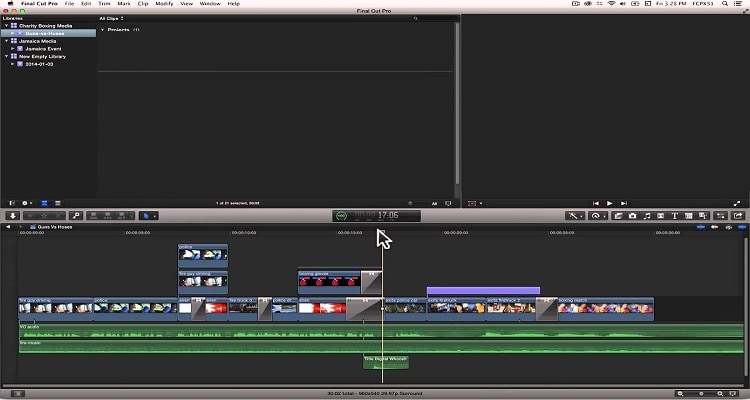Click Insert clip edit button
This screenshot has width=750, height=400.
coord(108,216)
